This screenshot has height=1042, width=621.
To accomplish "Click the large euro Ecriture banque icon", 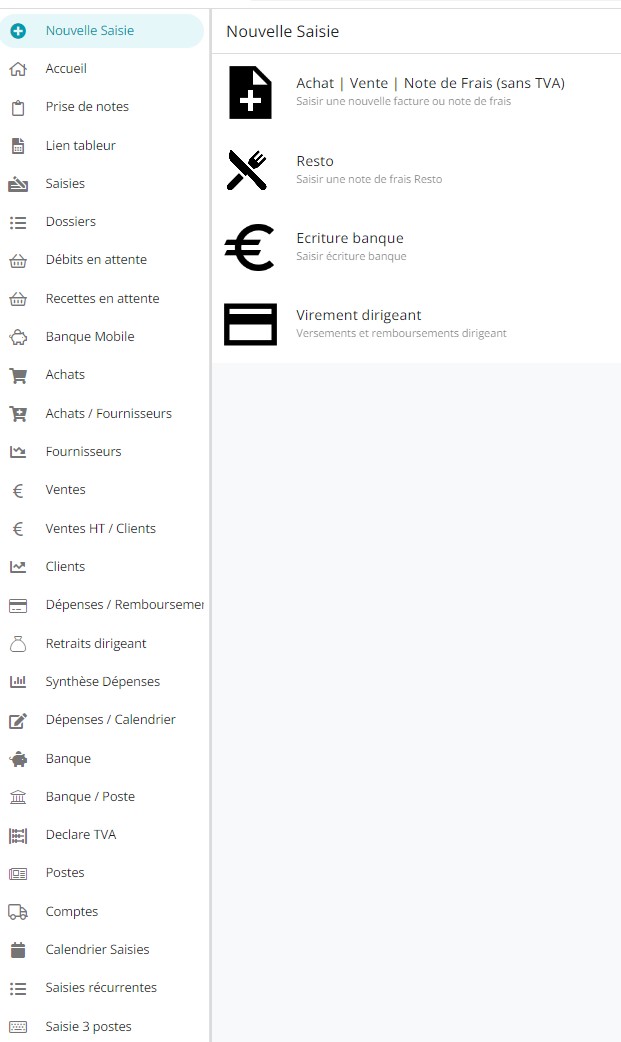I will coord(249,247).
